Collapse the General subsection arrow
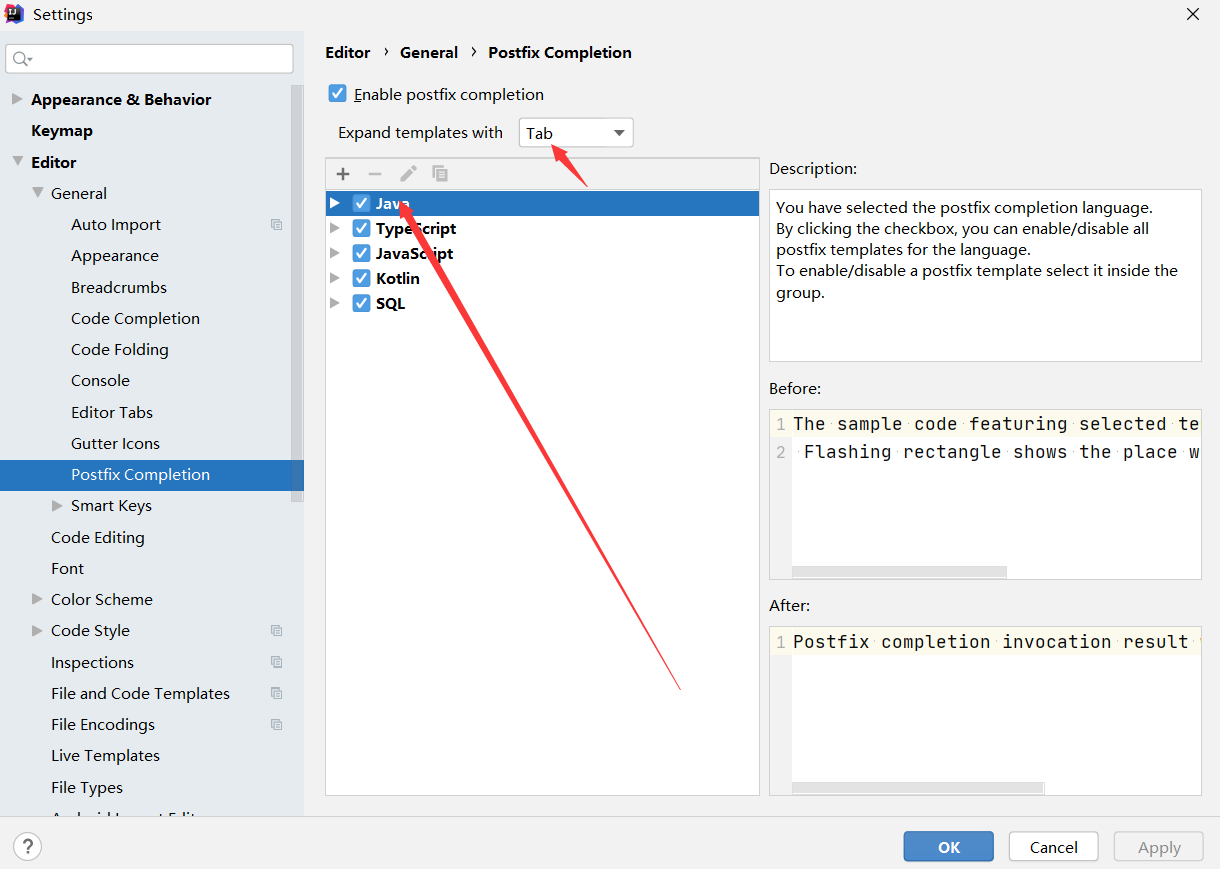This screenshot has height=869, width=1220. point(37,193)
